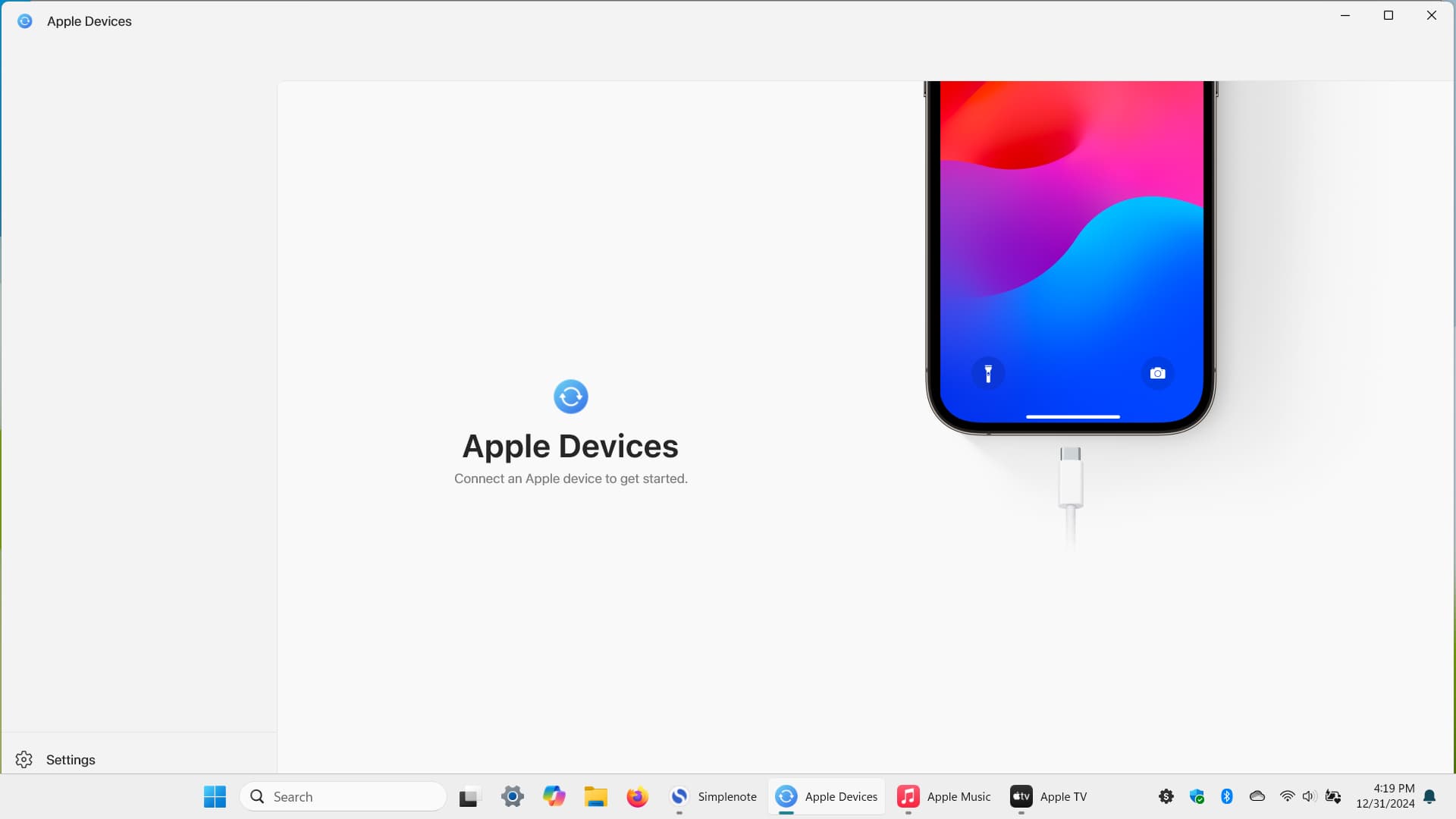Click the Apple Devices title bar logo
The width and height of the screenshot is (1456, 819).
25,21
